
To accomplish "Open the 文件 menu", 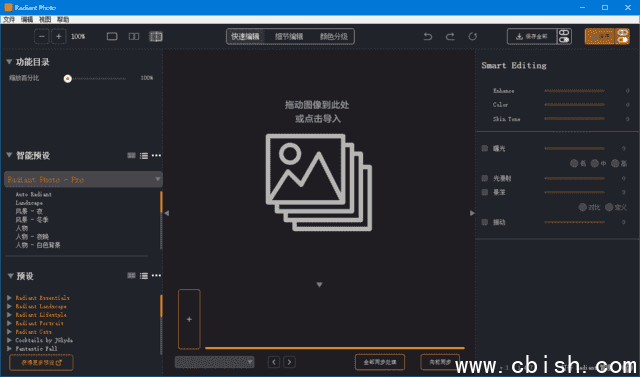I will (9, 20).
